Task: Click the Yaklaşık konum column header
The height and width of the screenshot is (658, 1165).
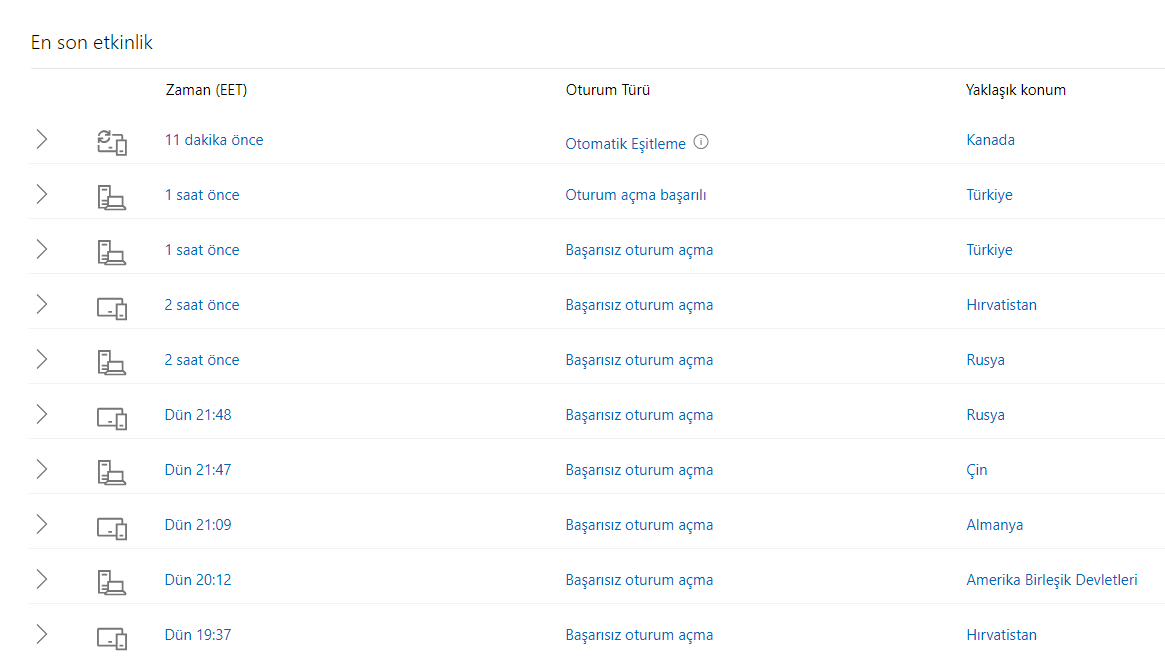Action: (1015, 90)
